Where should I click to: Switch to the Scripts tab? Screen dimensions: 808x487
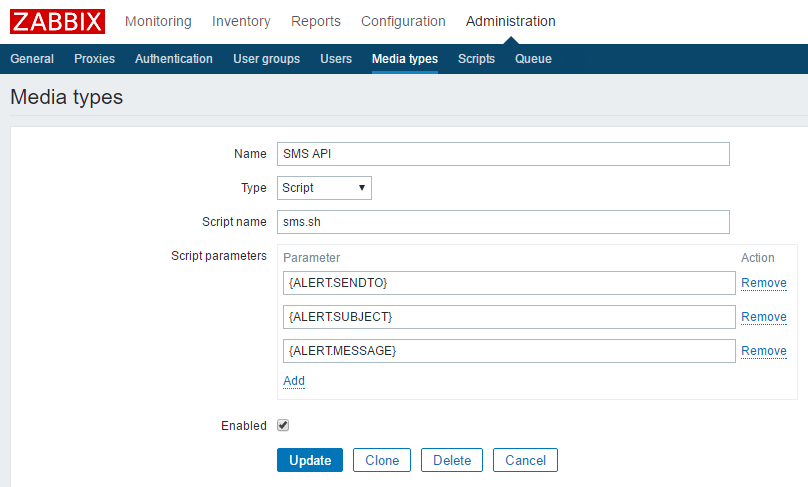coord(476,59)
